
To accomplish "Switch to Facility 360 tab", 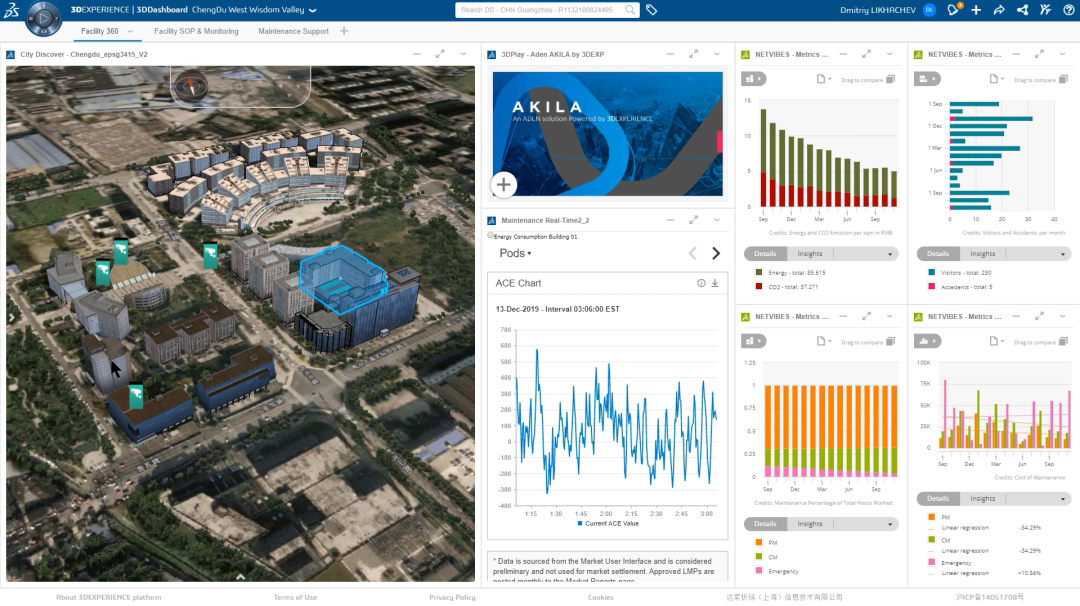I will pos(100,31).
